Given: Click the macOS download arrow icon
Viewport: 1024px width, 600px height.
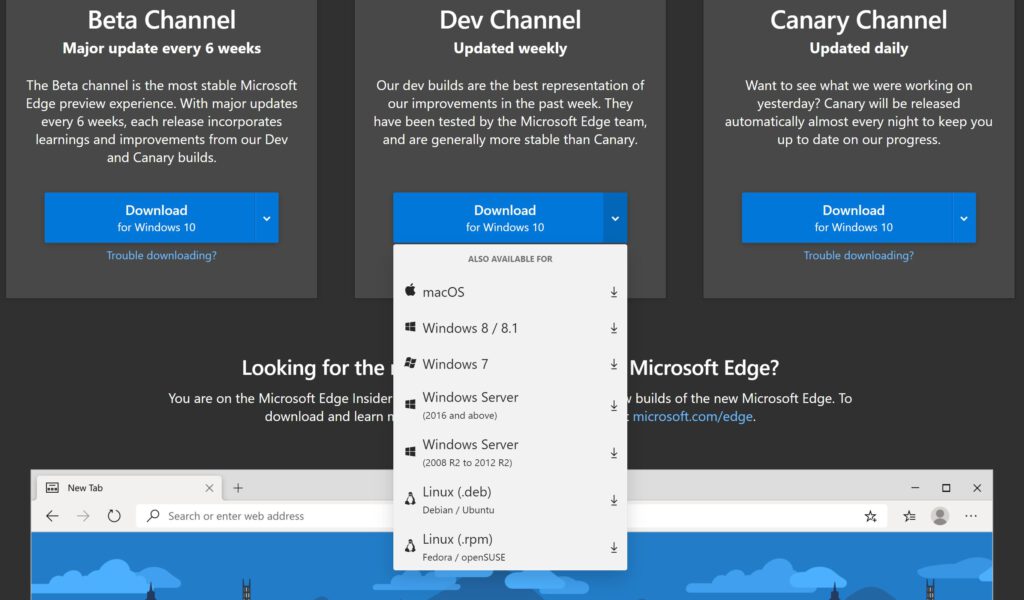Looking at the screenshot, I should (x=614, y=292).
